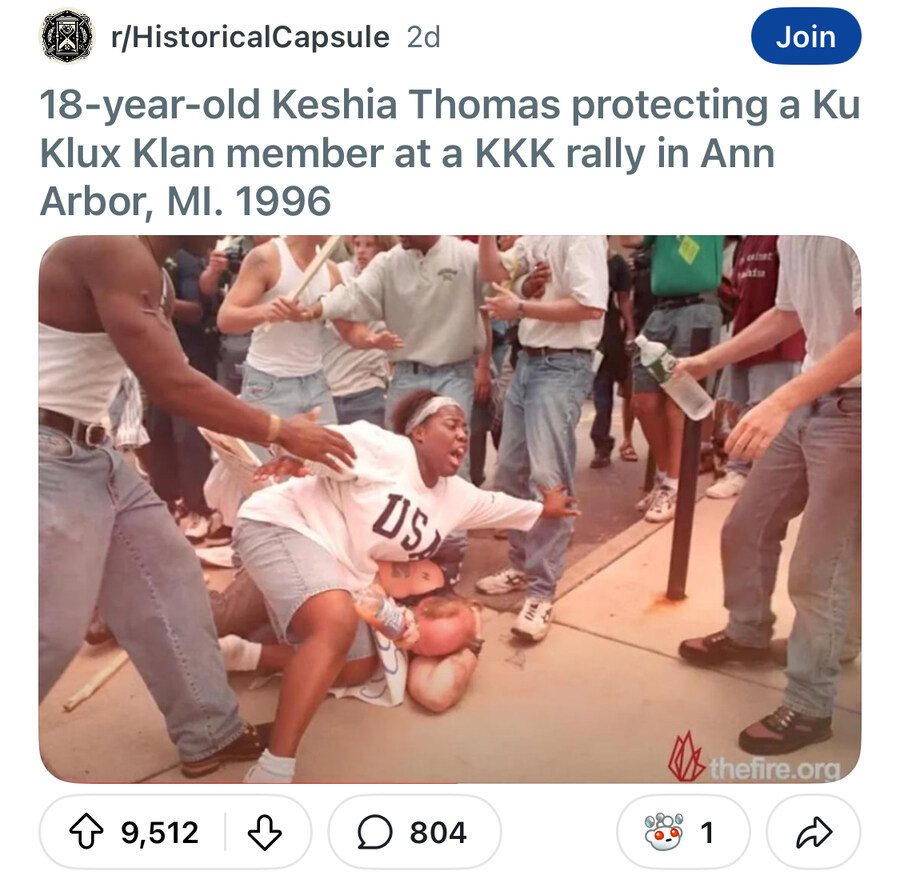900x875 pixels.
Task: Click the 9,512 vote score
Action: (x=160, y=833)
